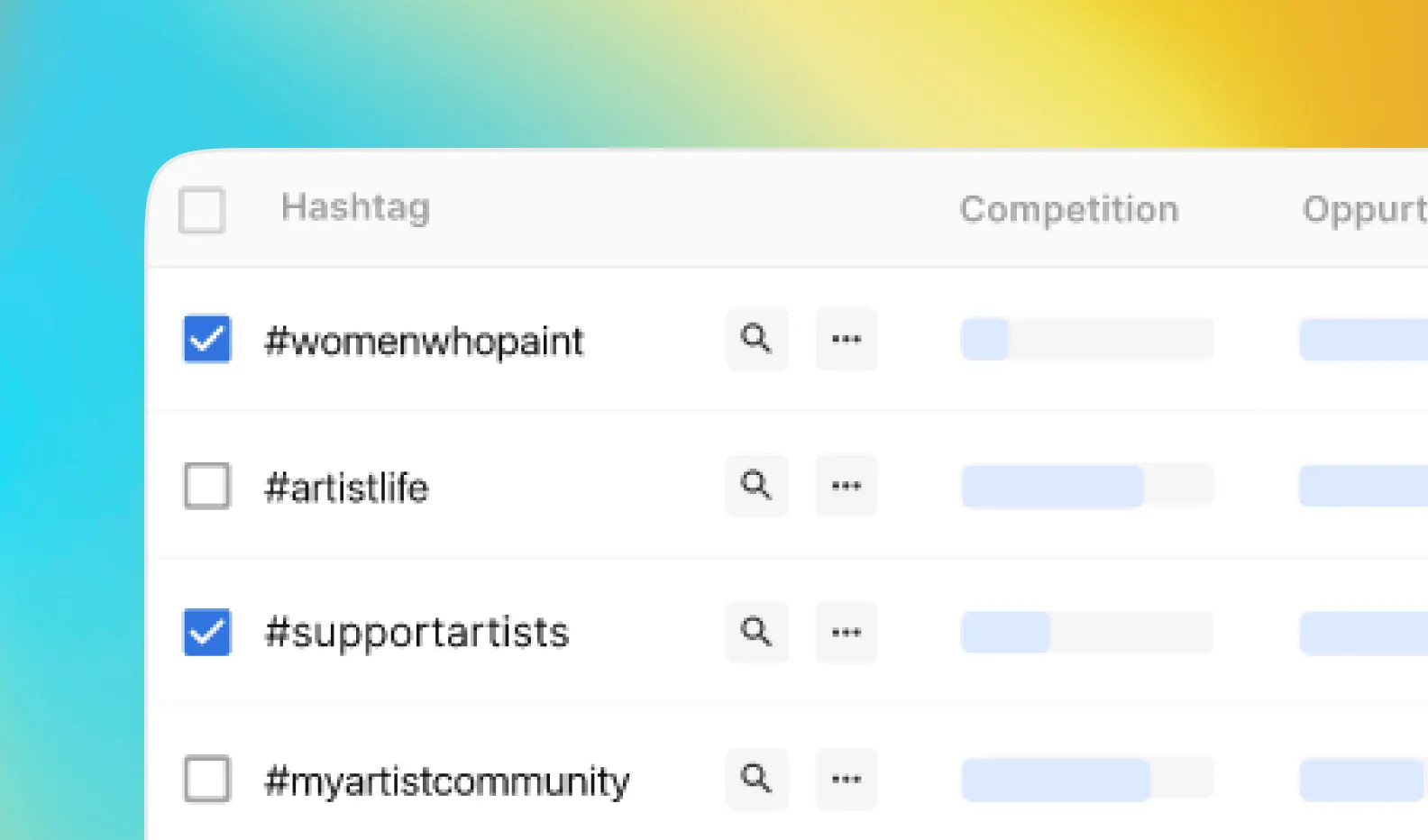Uncheck the #womenwhopaint checkbox

207,339
